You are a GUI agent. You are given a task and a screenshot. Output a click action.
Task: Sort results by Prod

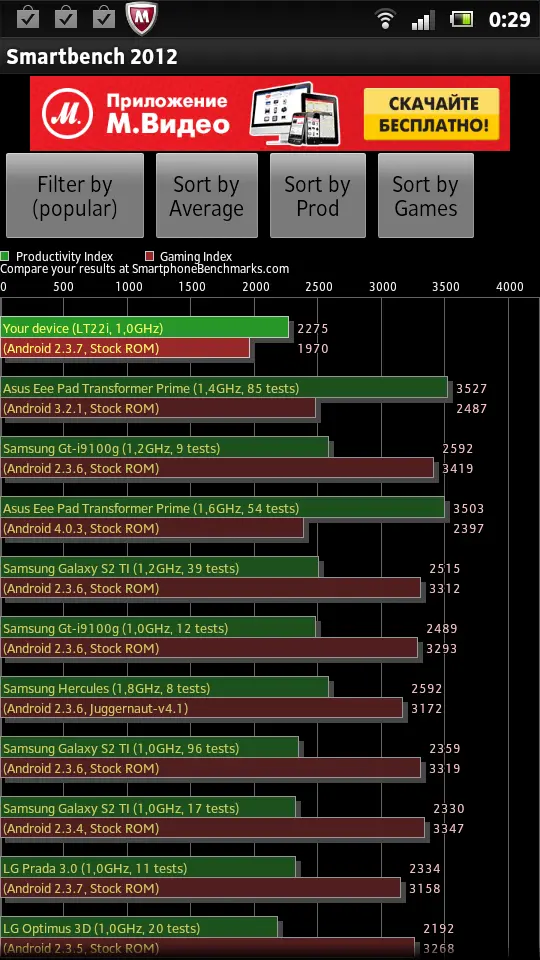coord(318,195)
